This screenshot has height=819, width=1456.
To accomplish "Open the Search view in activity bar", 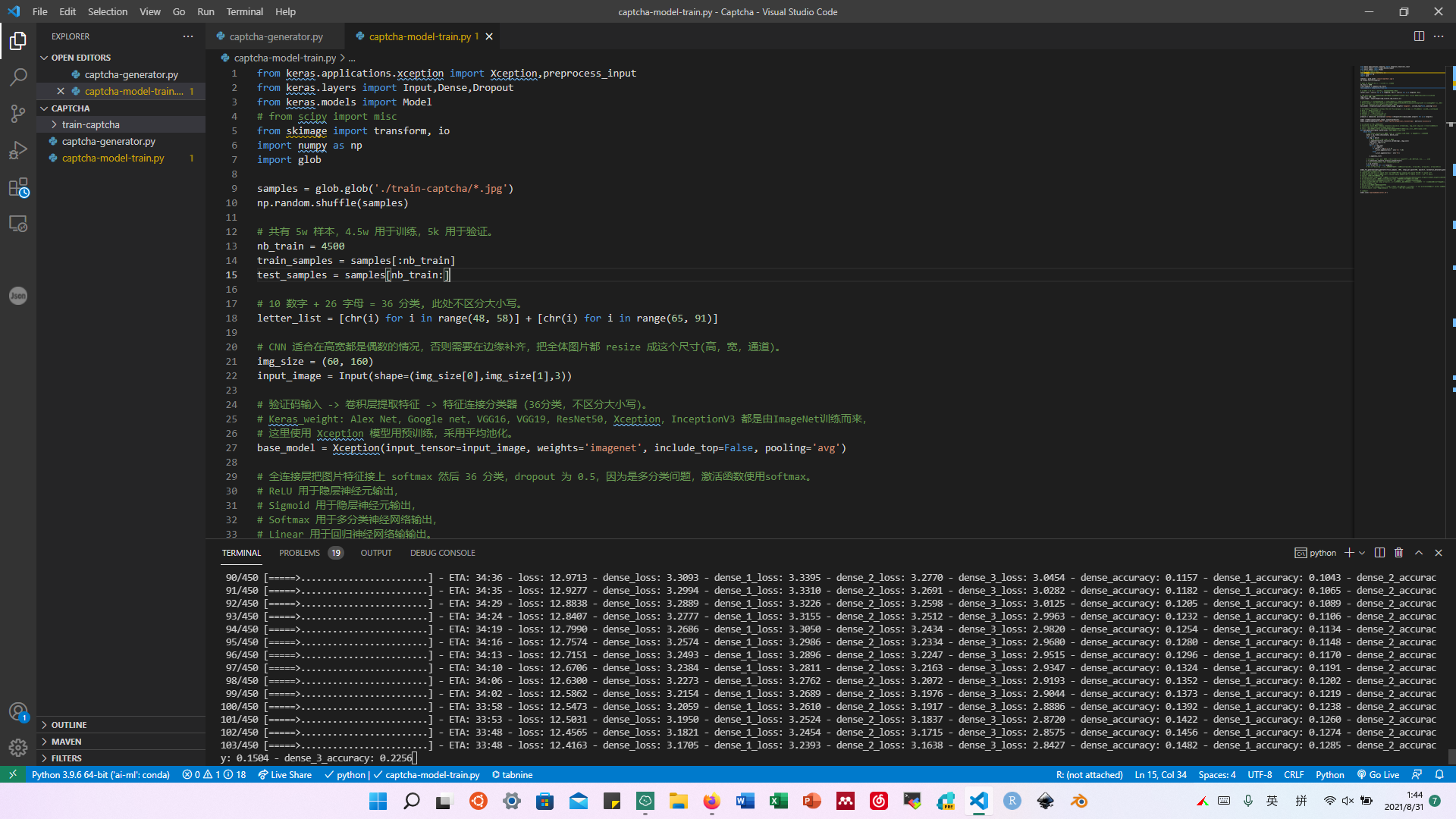I will 18,77.
